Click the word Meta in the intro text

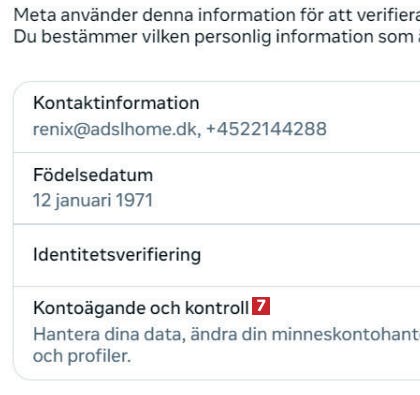tap(35, 15)
